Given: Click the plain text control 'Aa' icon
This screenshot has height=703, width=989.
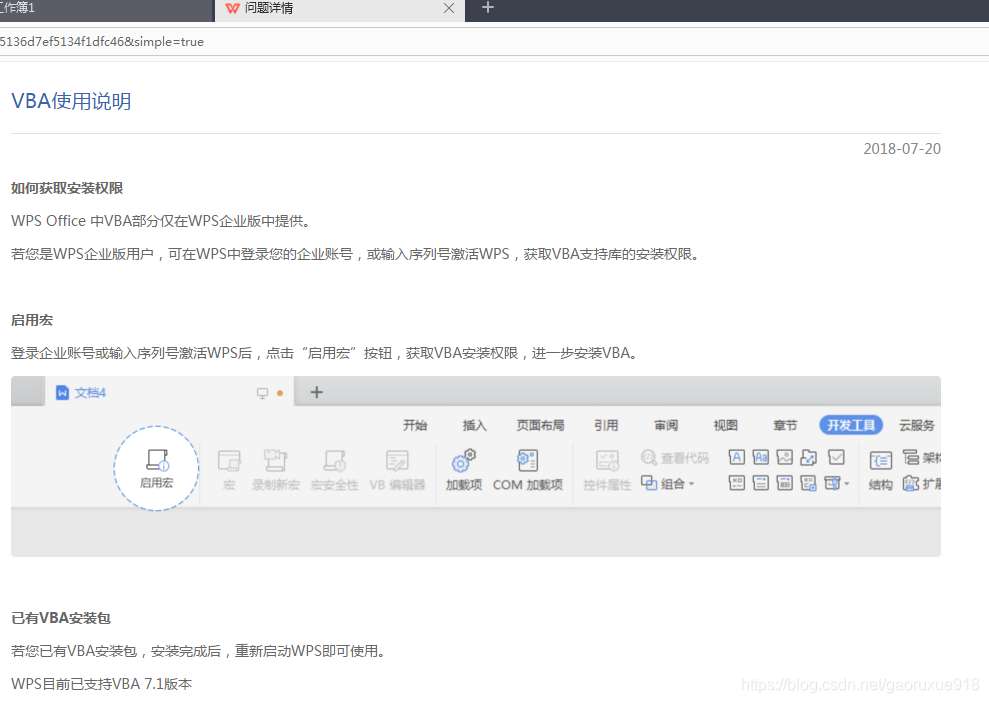Looking at the screenshot, I should pos(761,457).
